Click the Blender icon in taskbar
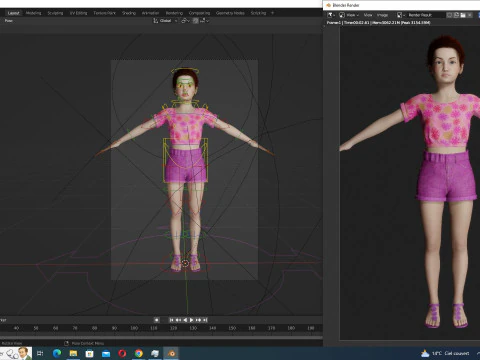The image size is (480, 360). tap(172, 353)
